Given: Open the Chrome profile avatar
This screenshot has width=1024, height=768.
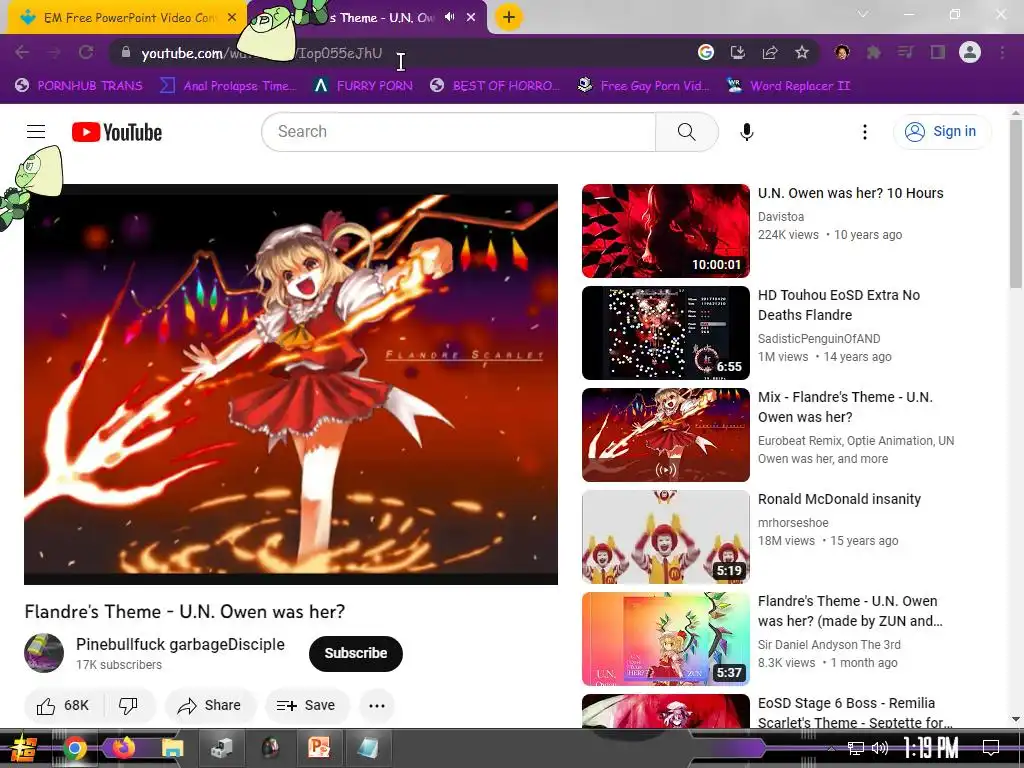Looking at the screenshot, I should [x=970, y=52].
